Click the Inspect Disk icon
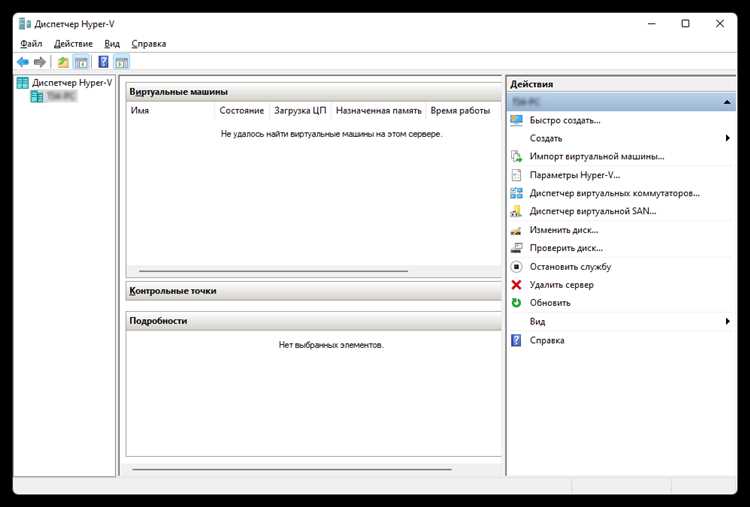Screen dimensions: 750x507 tap(516, 248)
